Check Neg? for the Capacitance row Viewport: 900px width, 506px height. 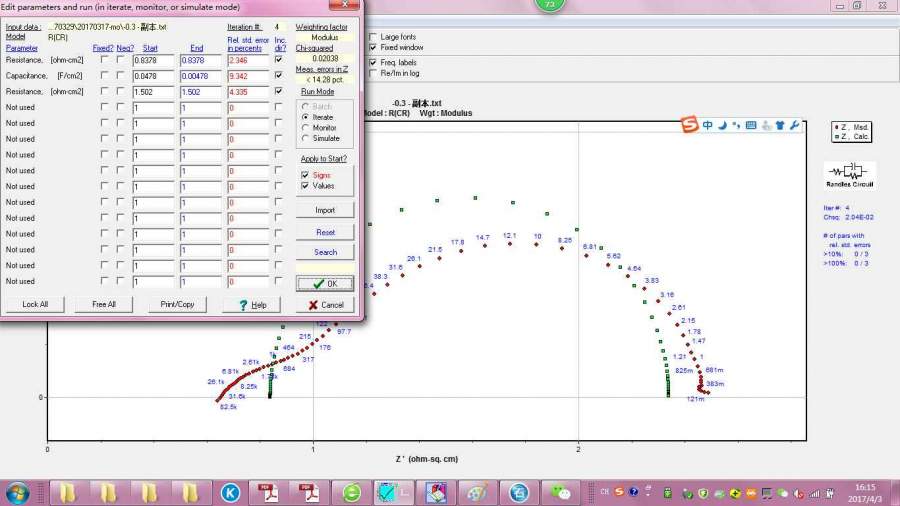pos(120,75)
